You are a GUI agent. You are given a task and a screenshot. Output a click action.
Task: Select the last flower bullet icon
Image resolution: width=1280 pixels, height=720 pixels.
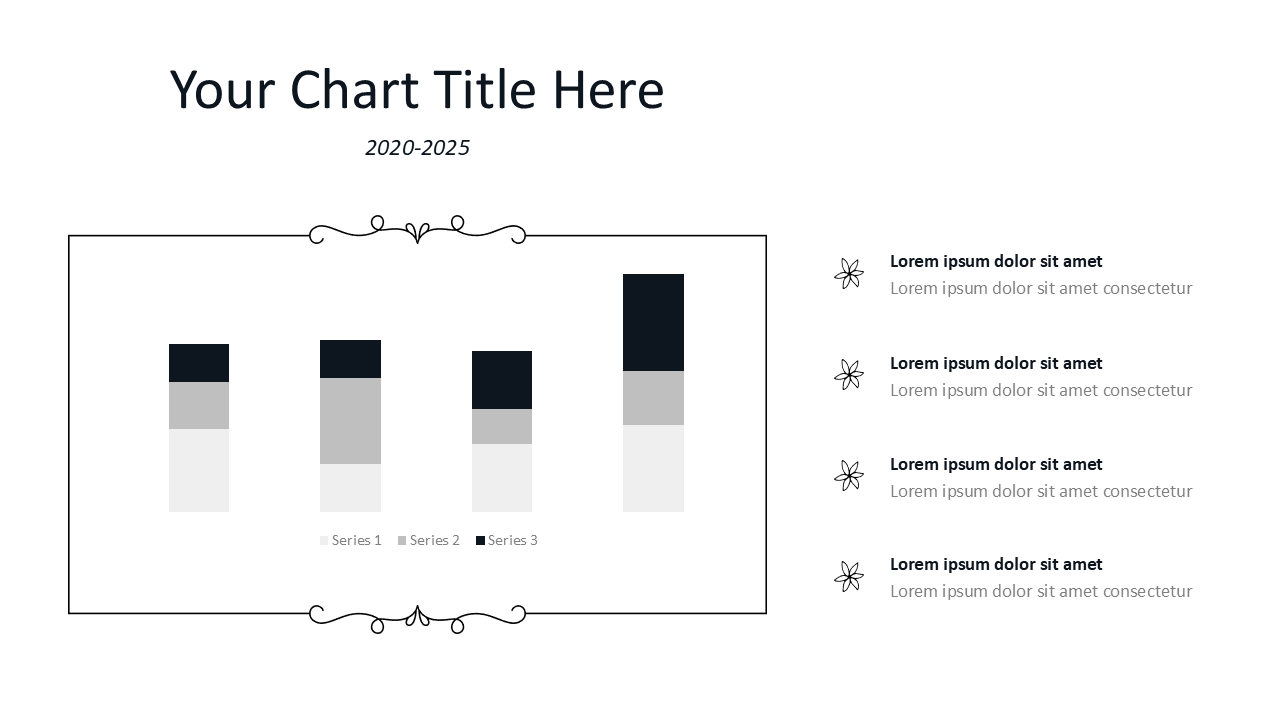pos(849,577)
